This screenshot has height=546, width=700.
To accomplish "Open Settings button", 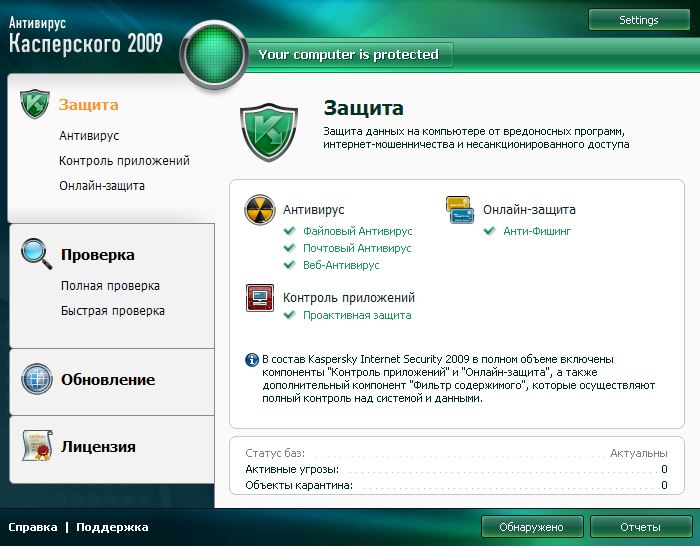I will point(639,20).
